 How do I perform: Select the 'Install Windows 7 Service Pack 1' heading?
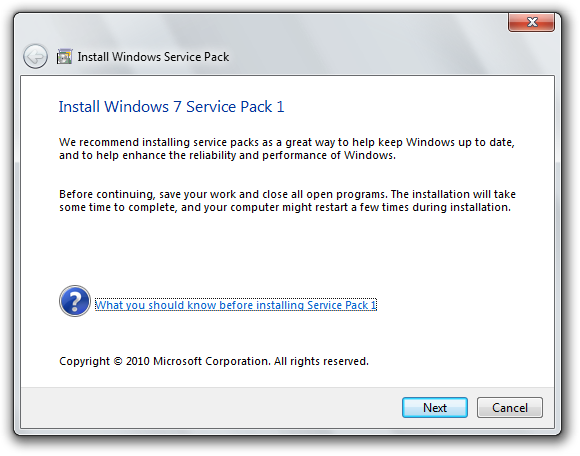[x=172, y=107]
